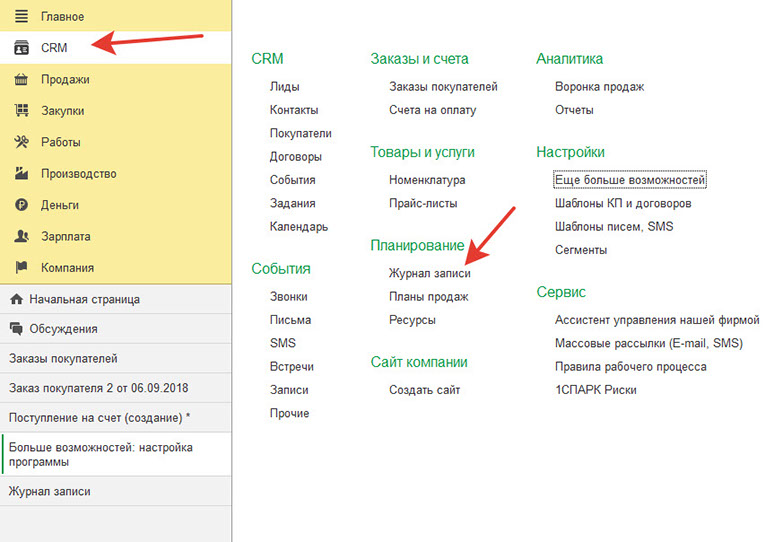783x542 pixels.
Task: Open SMS events link
Action: [x=283, y=343]
